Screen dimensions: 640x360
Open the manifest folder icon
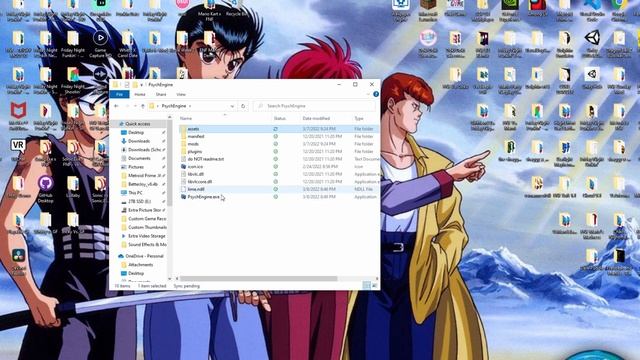click(x=183, y=136)
